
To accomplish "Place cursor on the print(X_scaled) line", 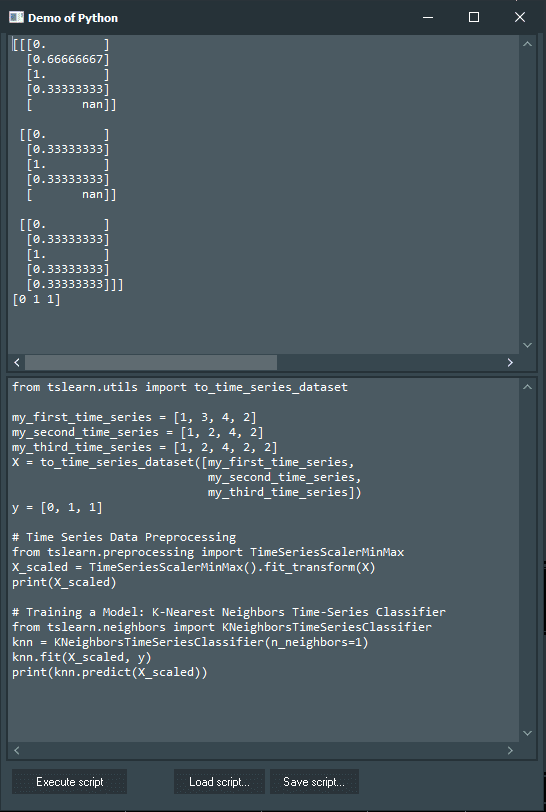I will coord(64,582).
